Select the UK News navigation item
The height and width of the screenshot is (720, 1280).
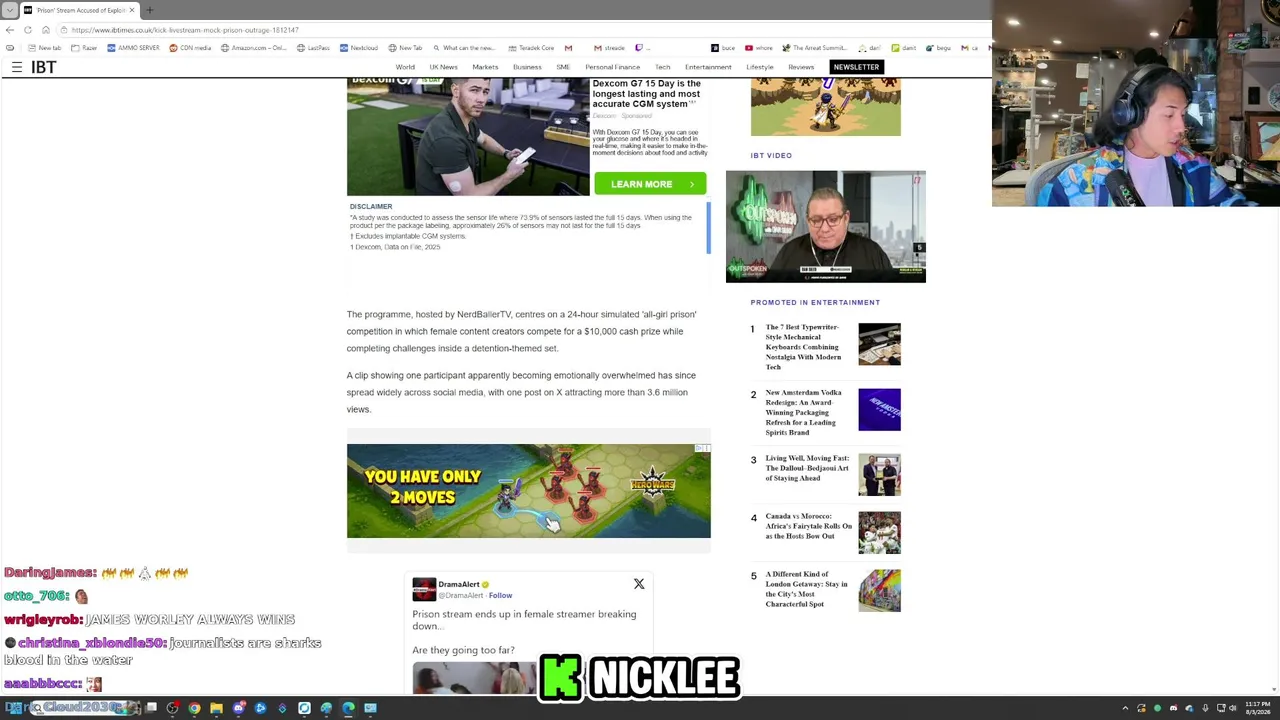[443, 67]
